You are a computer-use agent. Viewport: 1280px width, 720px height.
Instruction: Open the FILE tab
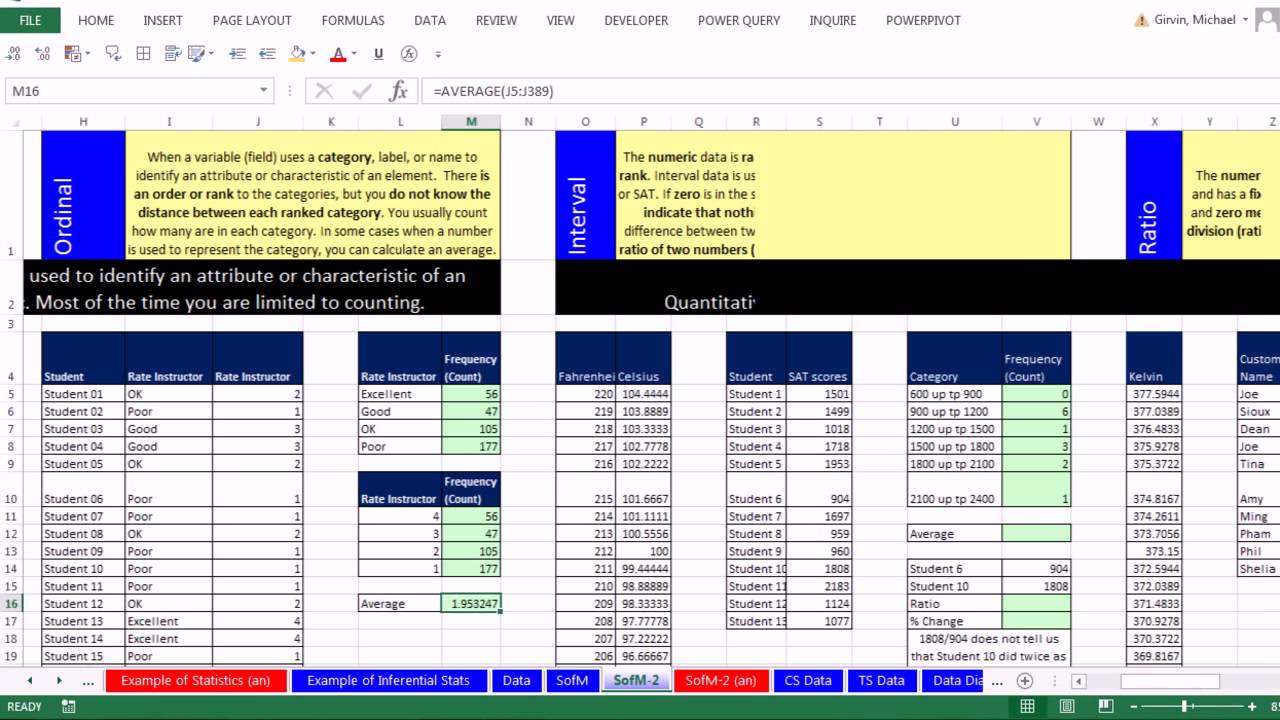click(x=30, y=20)
